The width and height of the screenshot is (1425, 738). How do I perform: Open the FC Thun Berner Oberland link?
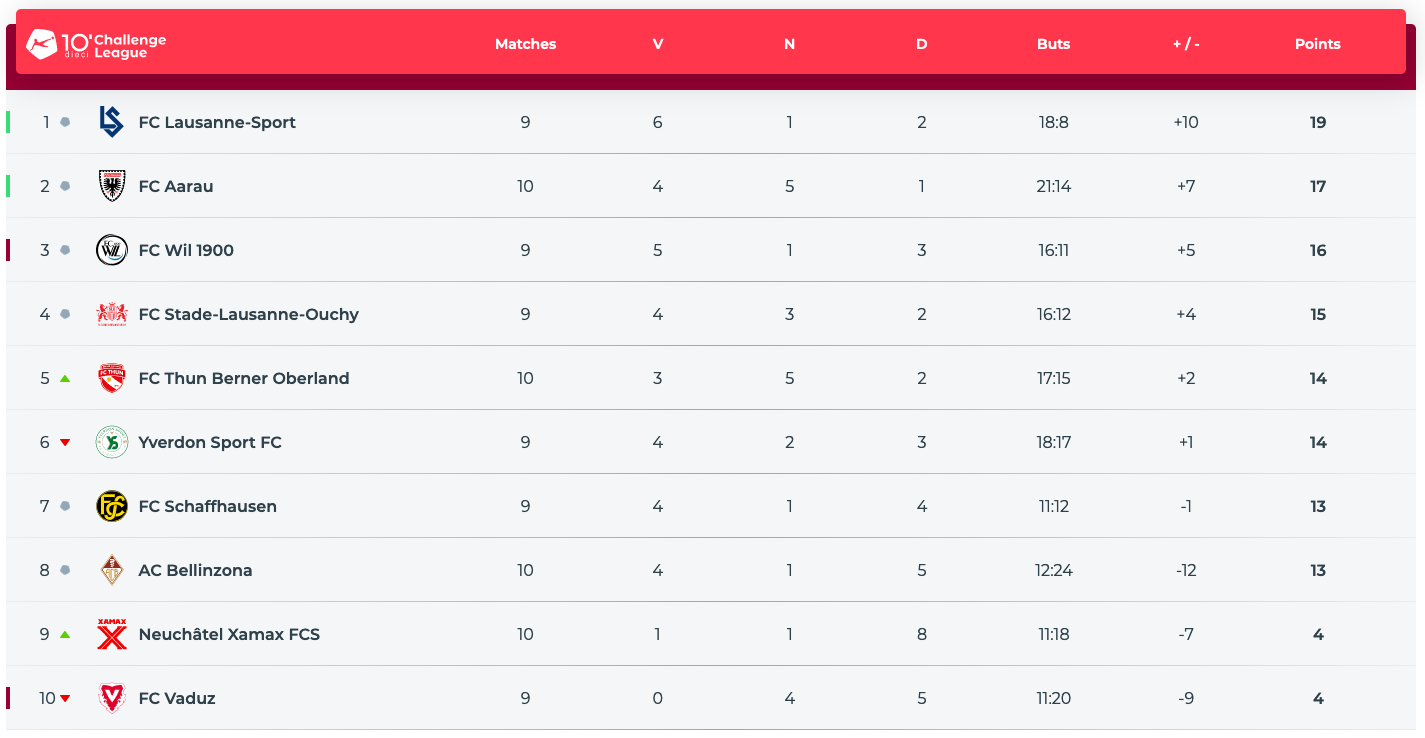(x=244, y=378)
